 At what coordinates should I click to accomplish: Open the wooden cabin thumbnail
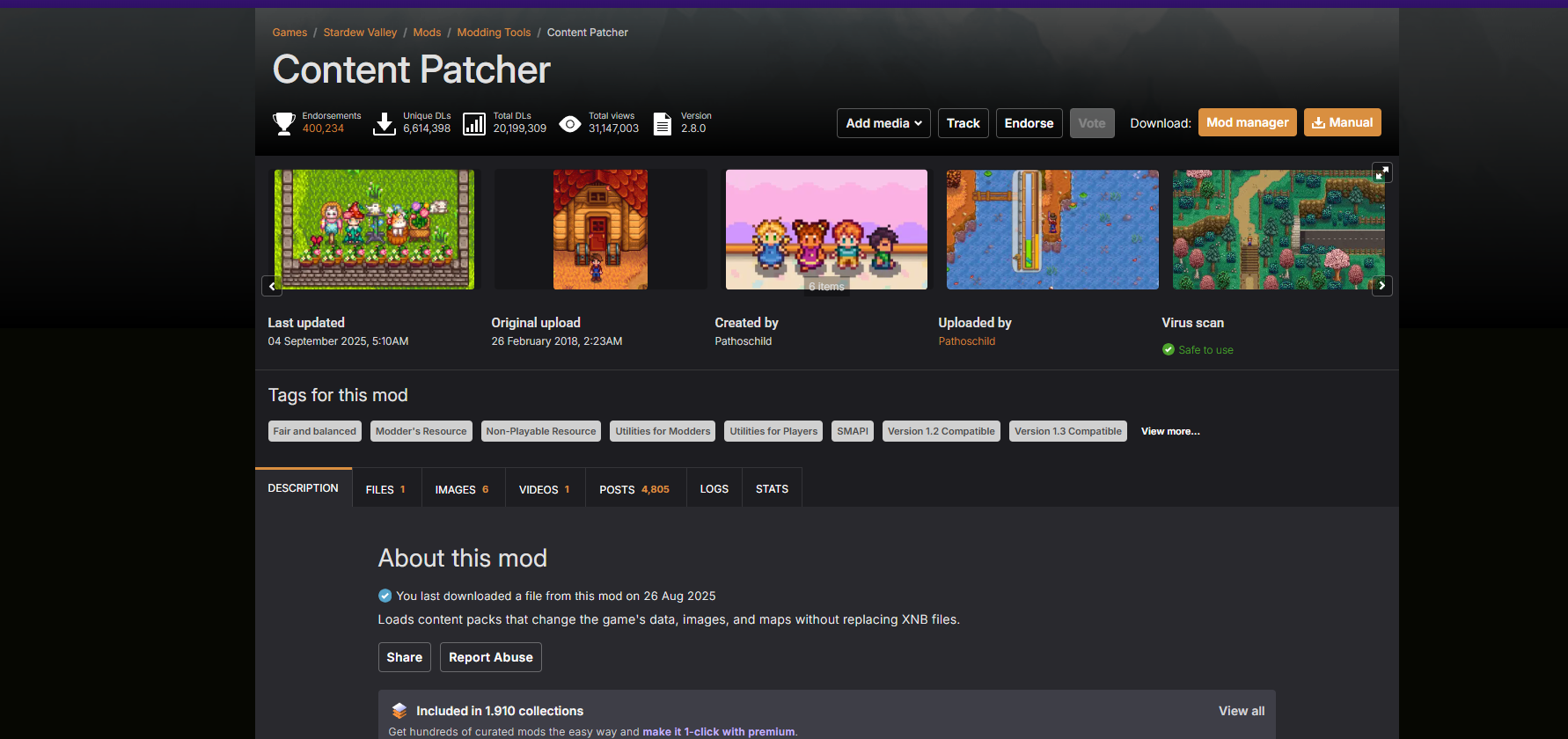[600, 230]
